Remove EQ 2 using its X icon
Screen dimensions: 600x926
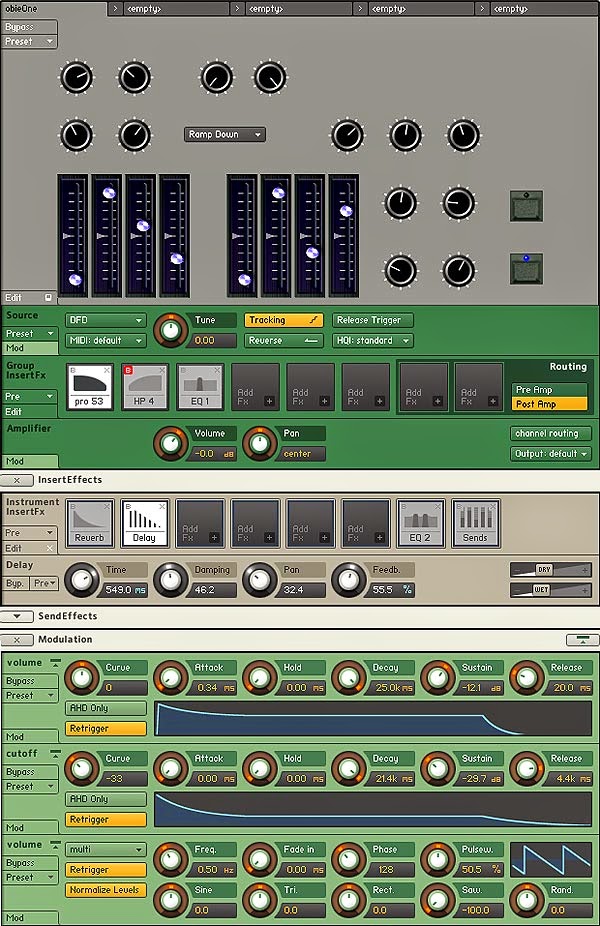(x=438, y=507)
